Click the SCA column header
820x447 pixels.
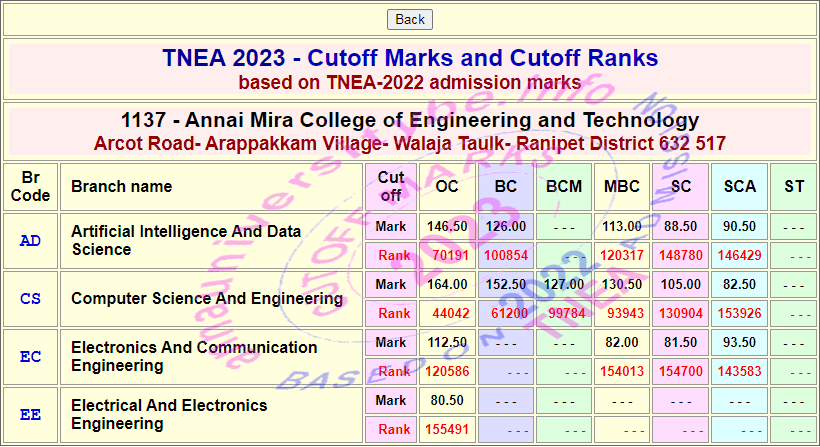click(x=739, y=187)
